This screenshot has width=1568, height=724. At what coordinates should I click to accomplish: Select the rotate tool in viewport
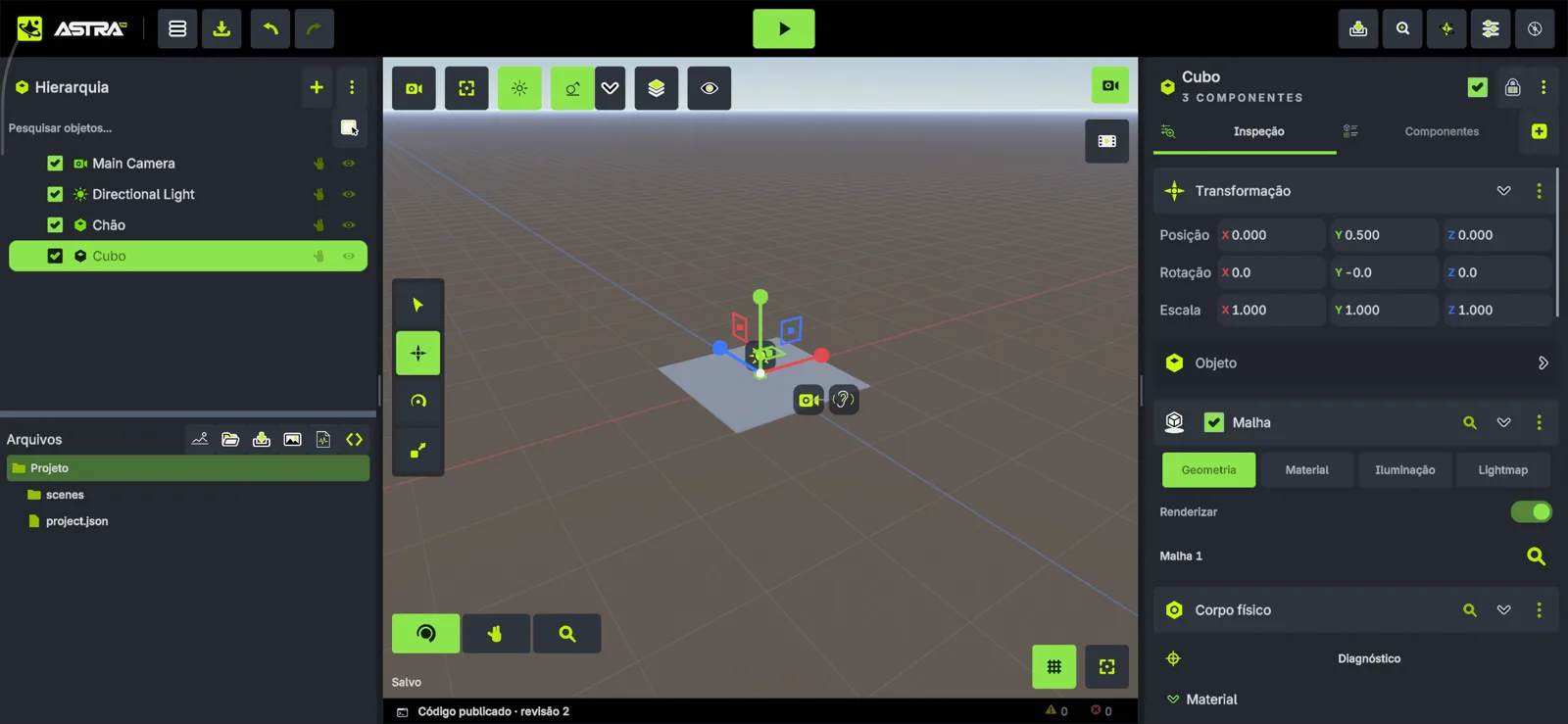pos(418,401)
